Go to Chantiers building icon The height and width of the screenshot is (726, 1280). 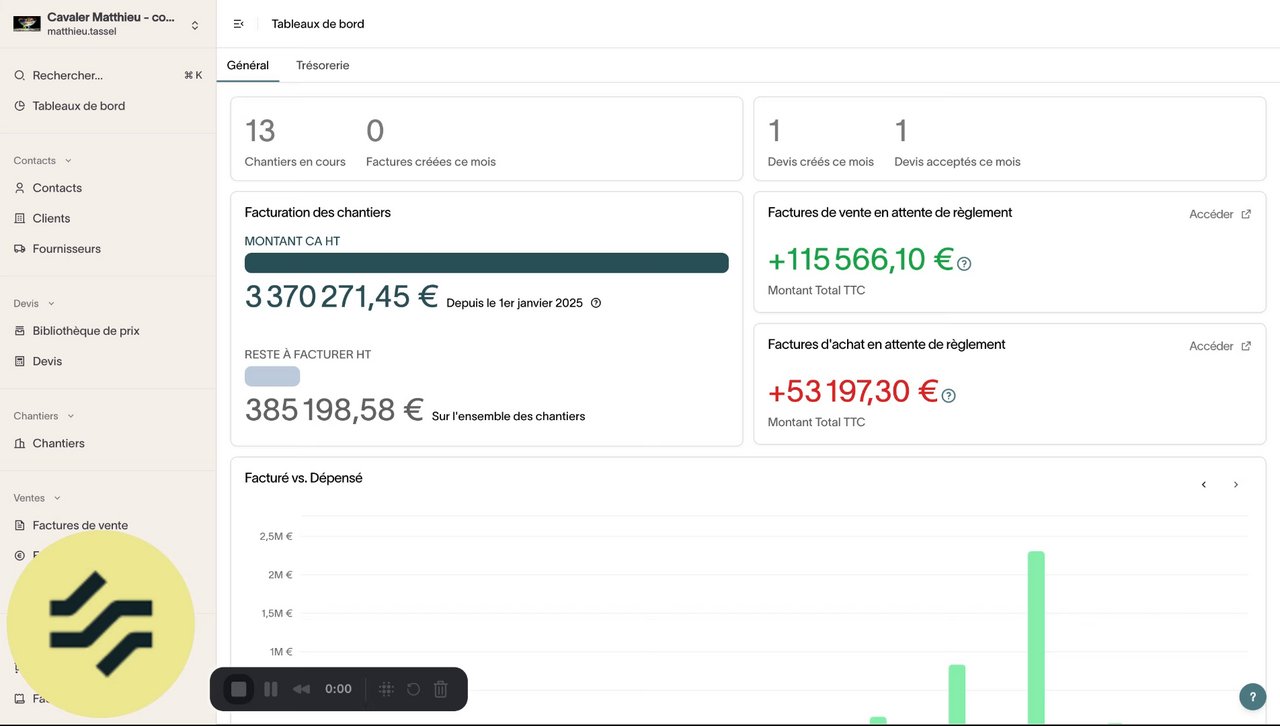tap(20, 444)
